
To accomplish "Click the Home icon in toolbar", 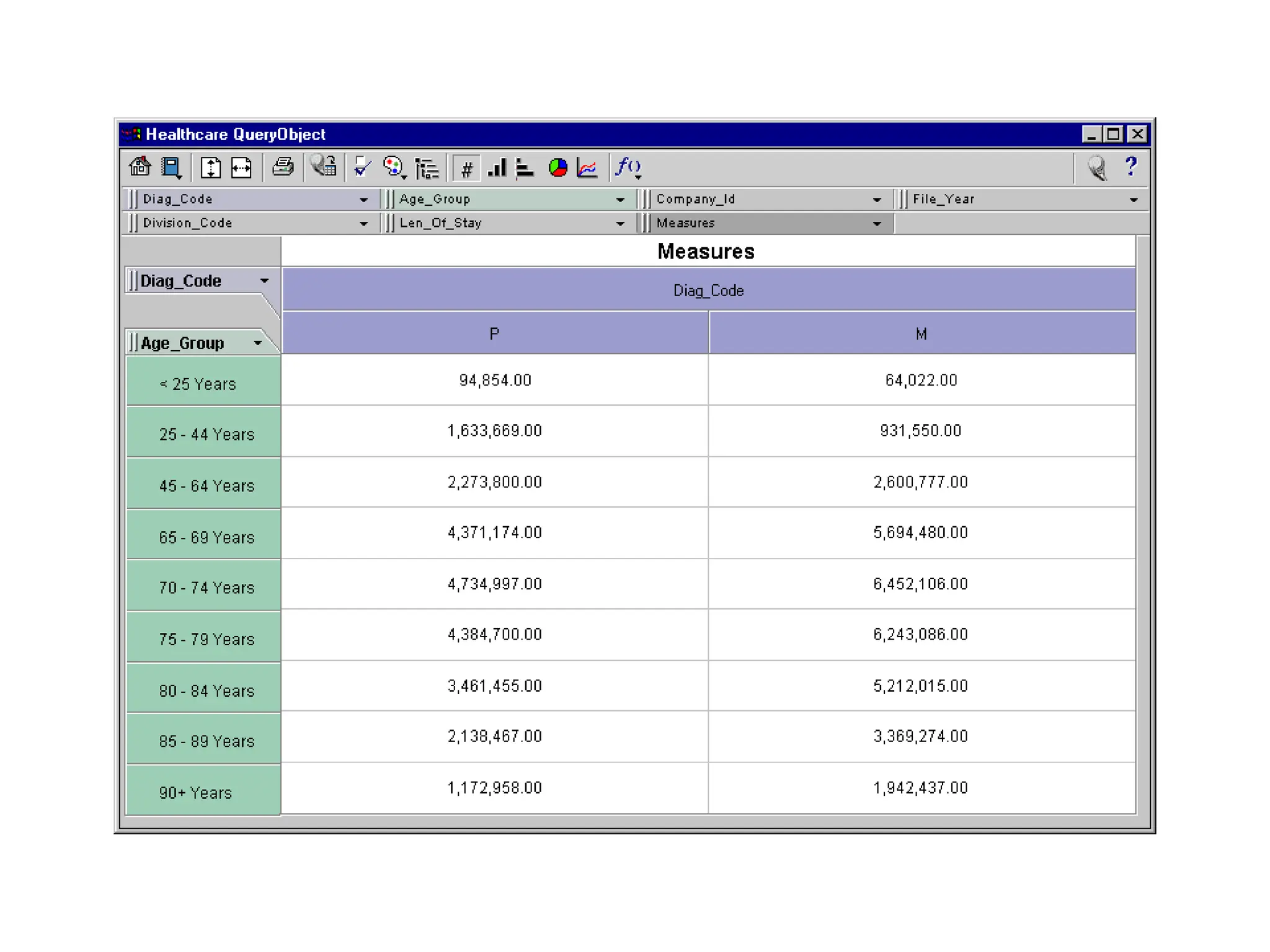I will tap(140, 167).
